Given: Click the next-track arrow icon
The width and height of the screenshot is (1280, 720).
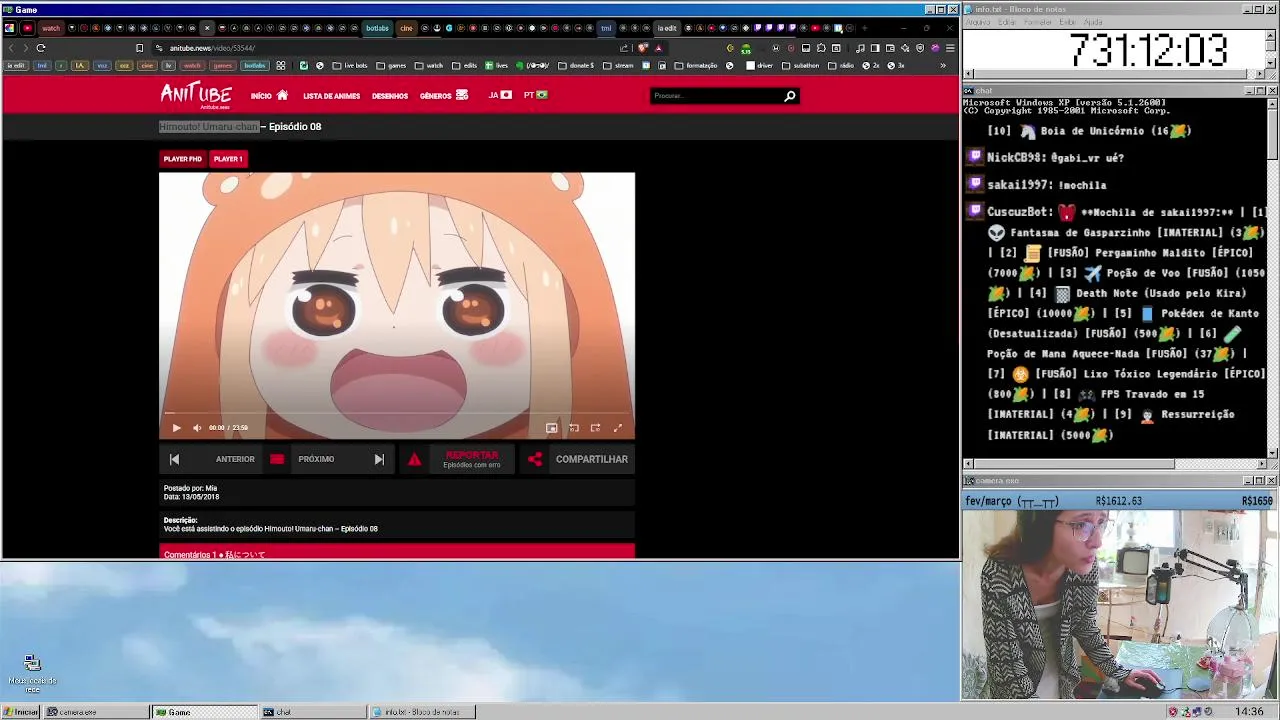Looking at the screenshot, I should click(379, 459).
